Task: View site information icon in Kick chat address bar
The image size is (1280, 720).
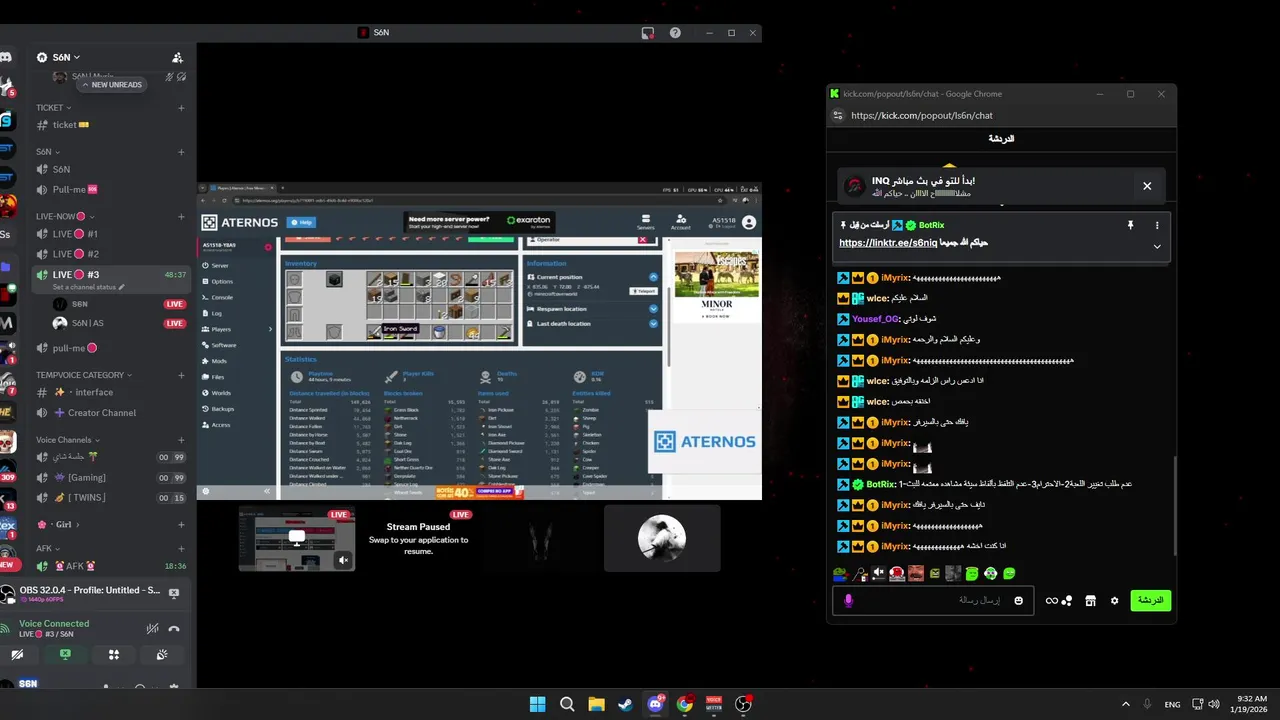Action: (838, 115)
